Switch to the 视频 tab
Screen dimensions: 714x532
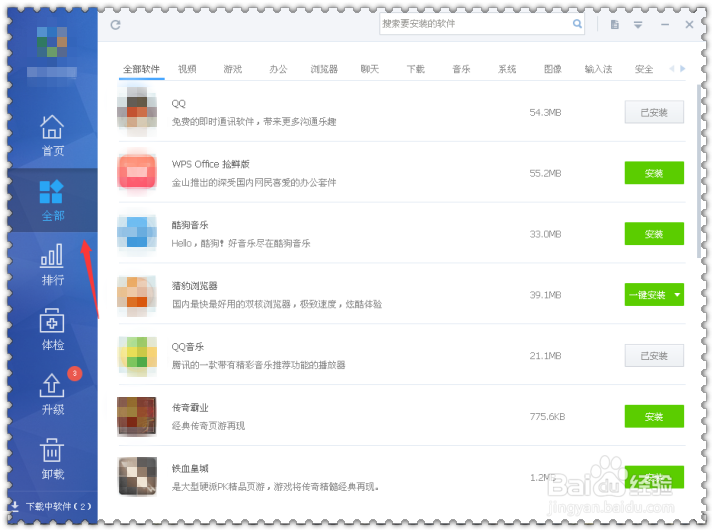(x=187, y=69)
